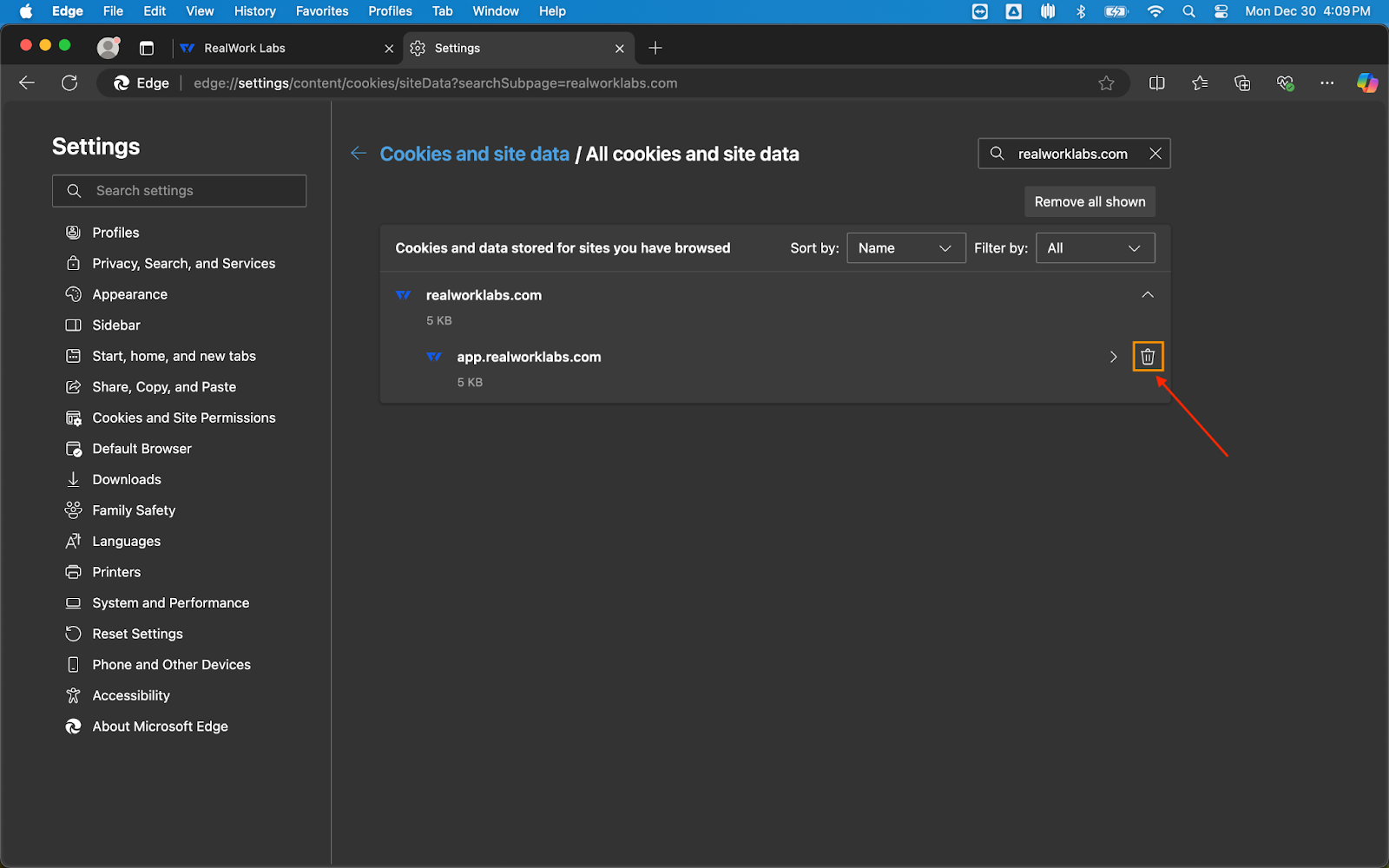
Task: Add page to favorites star icon
Action: pyautogui.click(x=1106, y=83)
